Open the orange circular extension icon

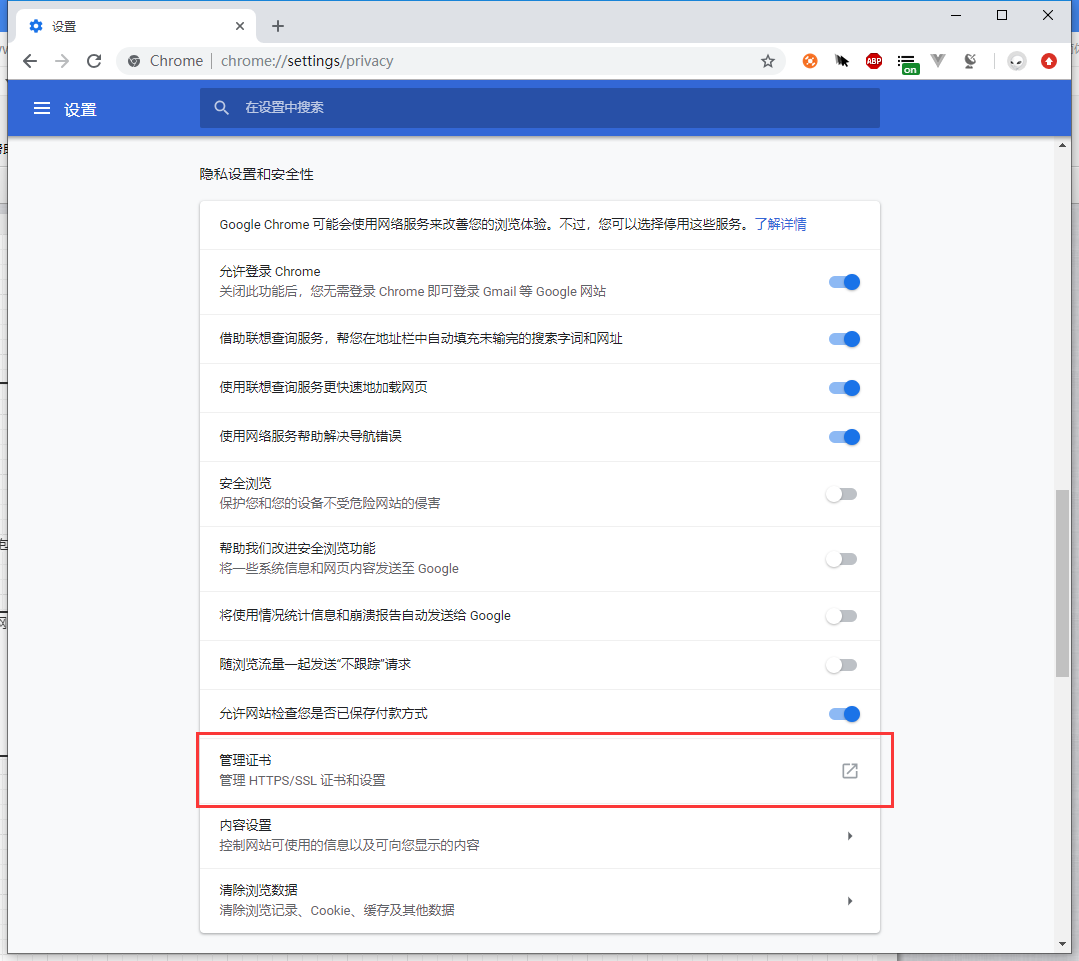click(810, 61)
